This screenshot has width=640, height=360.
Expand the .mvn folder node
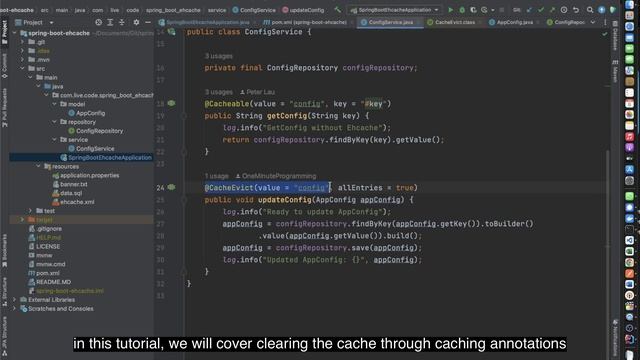coord(22,60)
